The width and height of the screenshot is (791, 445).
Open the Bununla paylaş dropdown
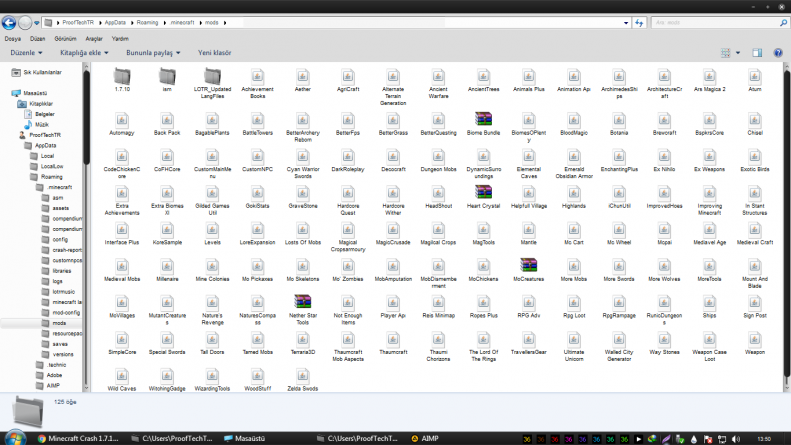[153, 52]
